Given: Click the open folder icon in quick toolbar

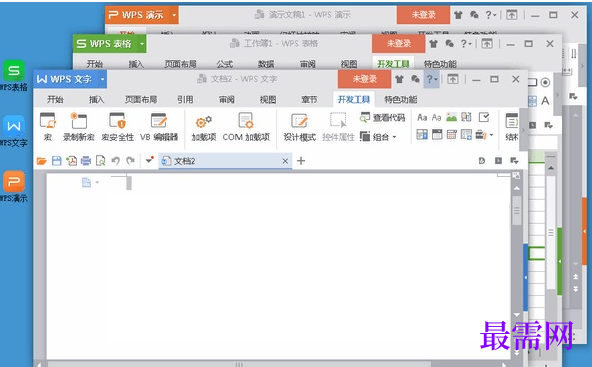Looking at the screenshot, I should pyautogui.click(x=42, y=161).
